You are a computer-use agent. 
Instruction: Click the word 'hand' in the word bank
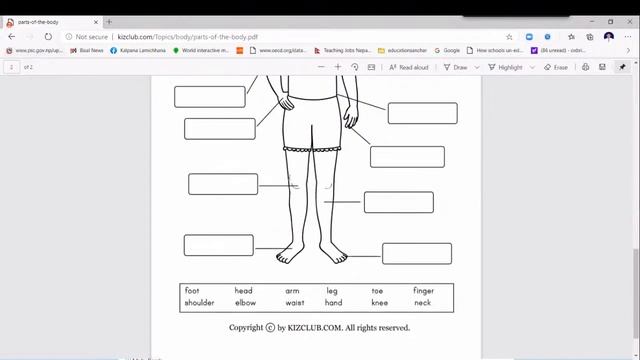[x=333, y=302]
